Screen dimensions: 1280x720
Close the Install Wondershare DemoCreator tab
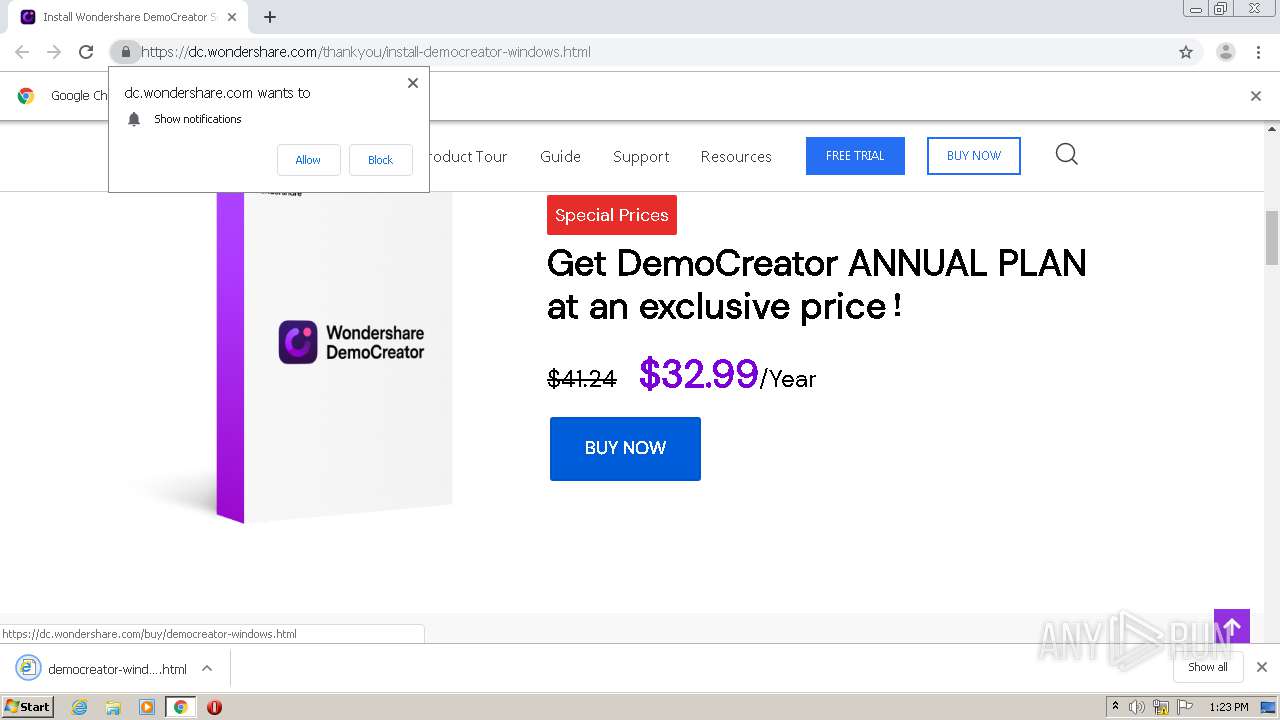pyautogui.click(x=233, y=17)
